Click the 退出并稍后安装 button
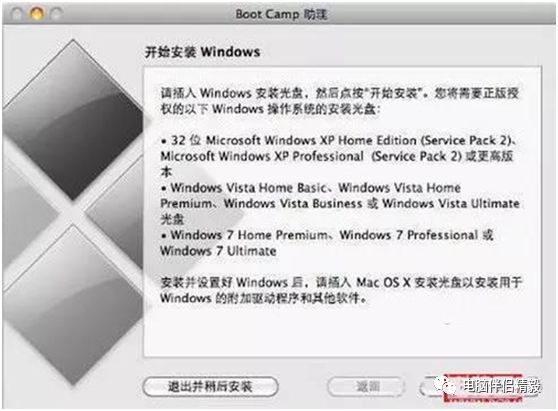558x411 pixels. [210, 386]
